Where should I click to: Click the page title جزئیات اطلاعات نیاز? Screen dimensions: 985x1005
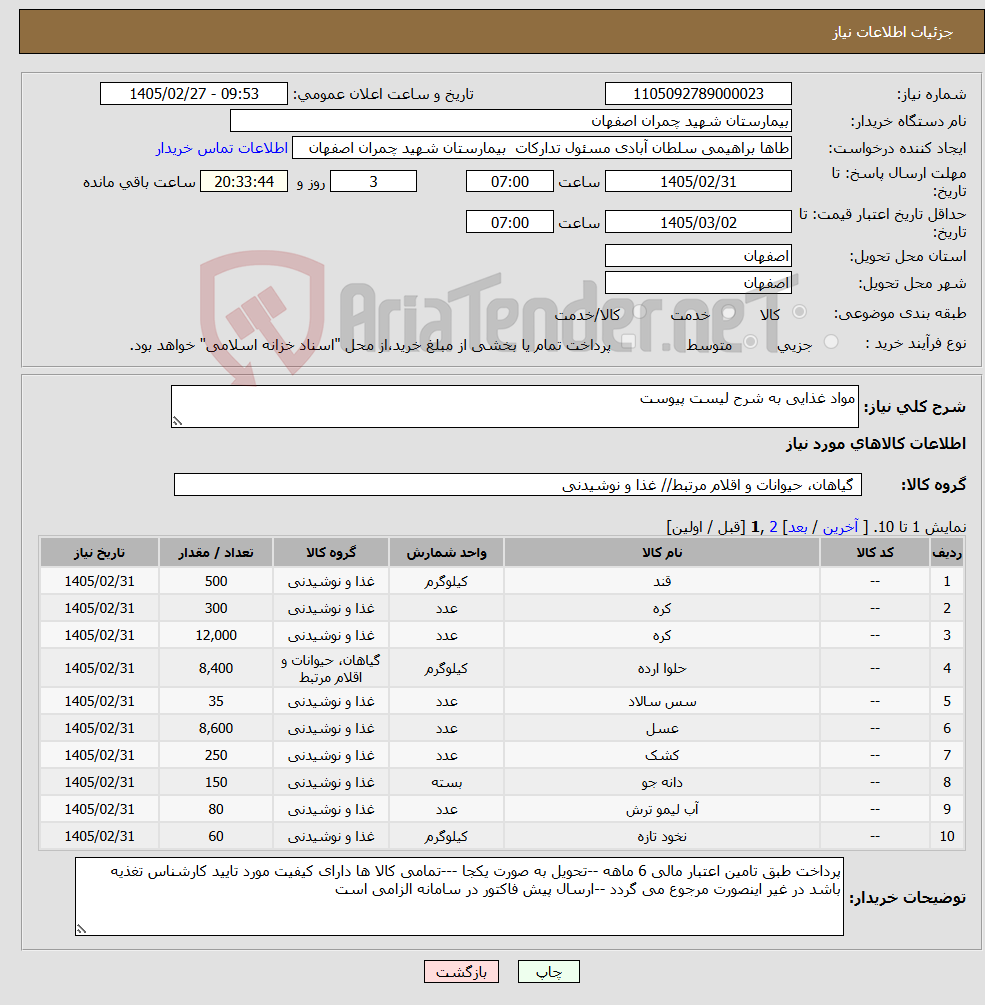click(892, 32)
